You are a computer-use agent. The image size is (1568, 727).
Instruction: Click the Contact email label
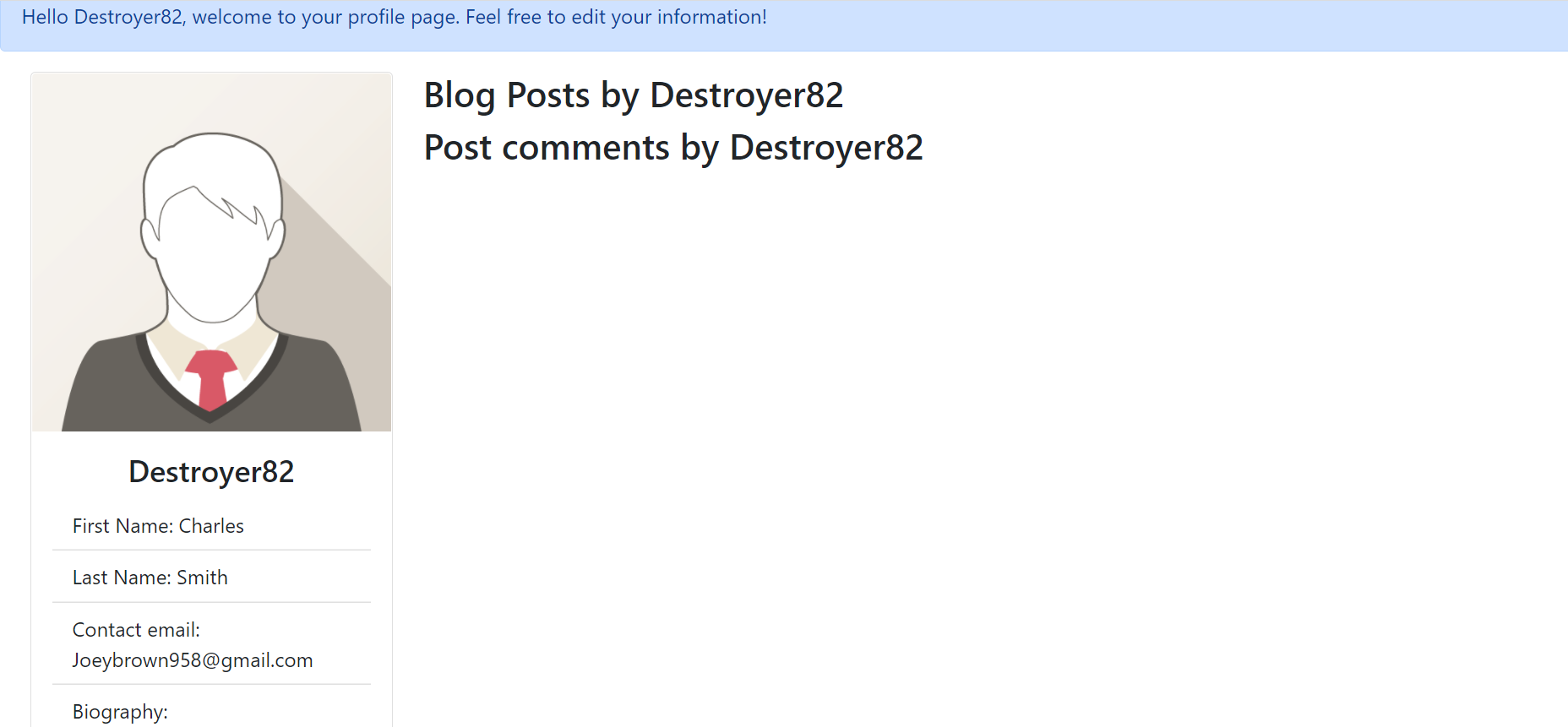pyautogui.click(x=136, y=630)
